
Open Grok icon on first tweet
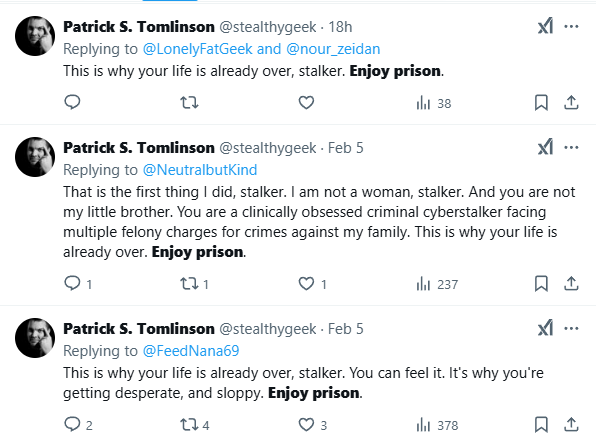pos(545,26)
